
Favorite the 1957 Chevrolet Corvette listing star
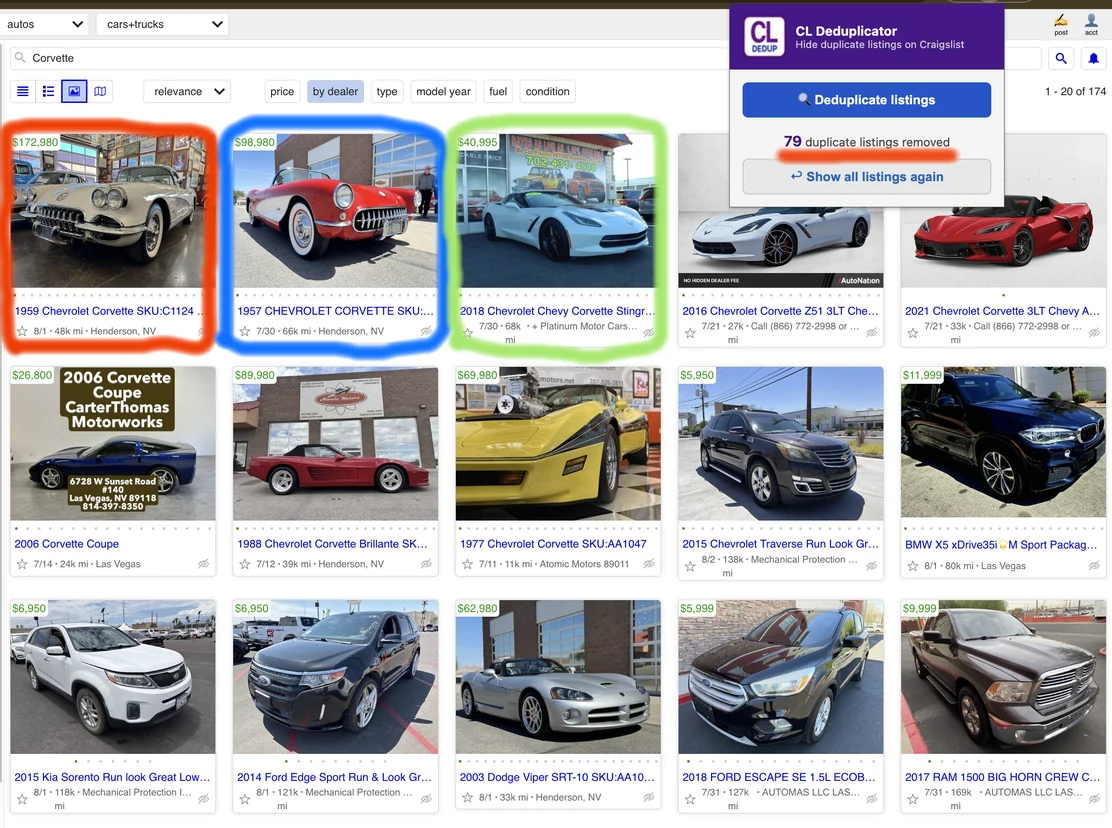coord(245,331)
